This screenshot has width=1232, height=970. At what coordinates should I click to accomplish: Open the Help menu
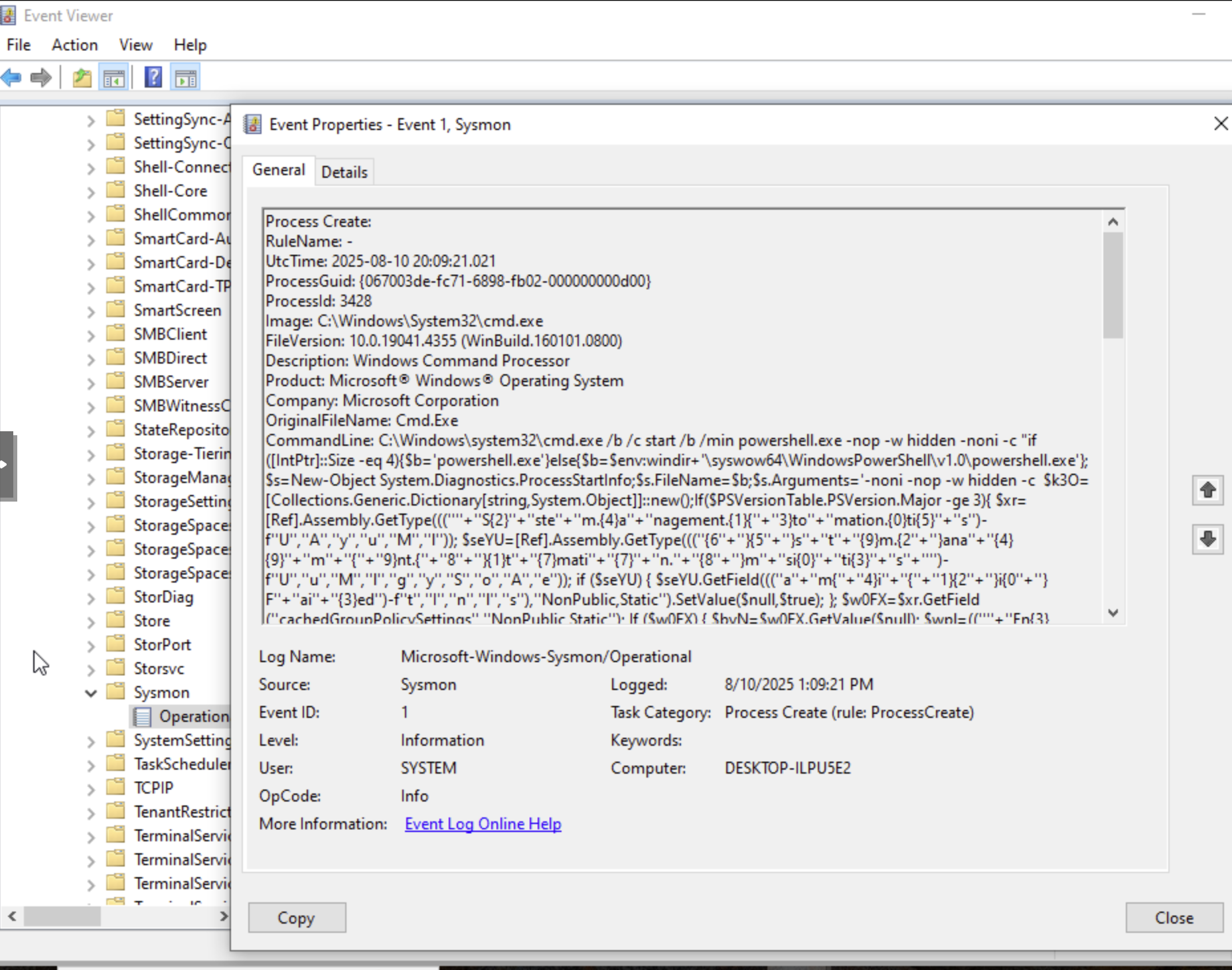click(x=191, y=45)
